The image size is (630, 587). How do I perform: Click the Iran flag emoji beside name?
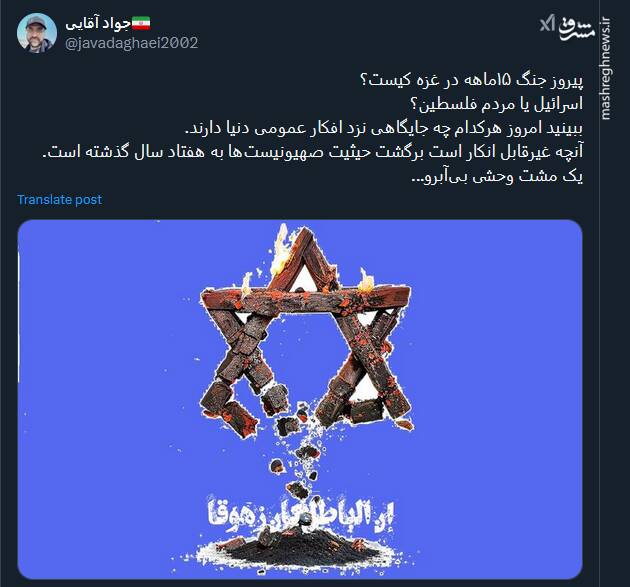(141, 23)
